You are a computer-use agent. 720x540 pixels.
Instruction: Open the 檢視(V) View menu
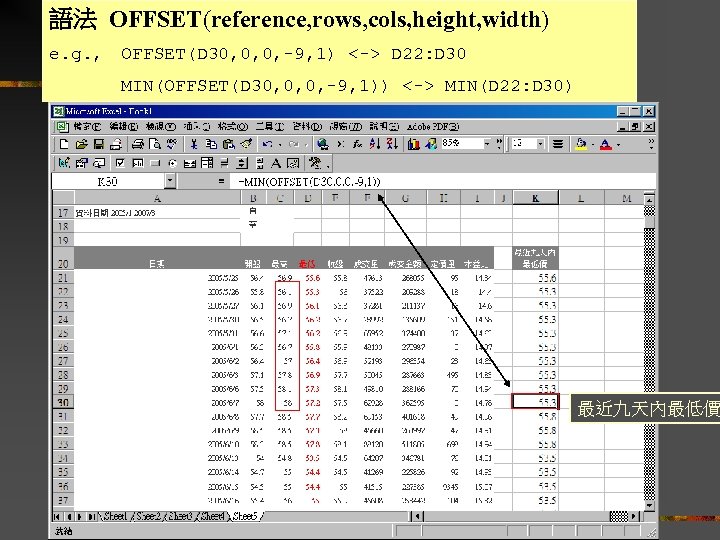(161, 127)
